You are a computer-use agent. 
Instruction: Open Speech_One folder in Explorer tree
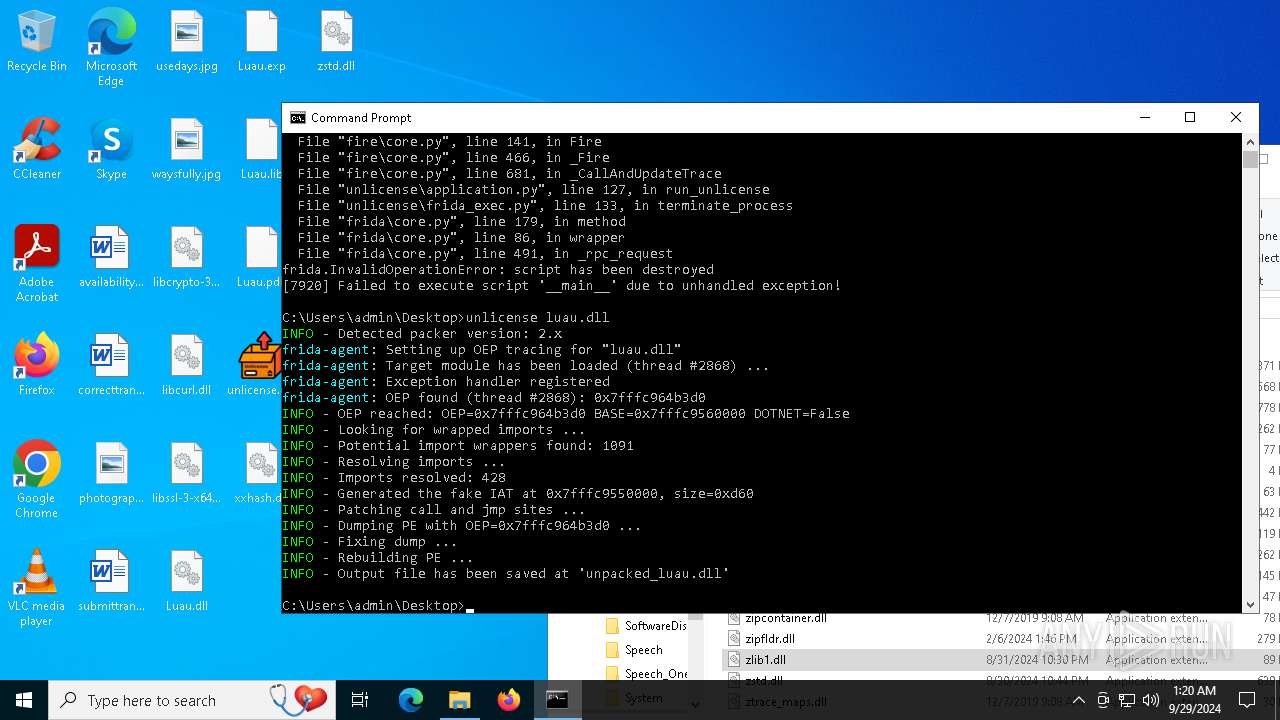pyautogui.click(x=646, y=674)
